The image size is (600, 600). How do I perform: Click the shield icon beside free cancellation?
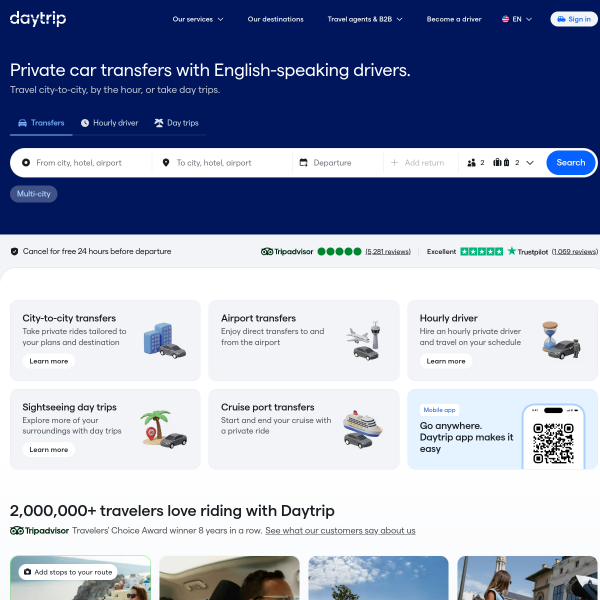pos(15,251)
